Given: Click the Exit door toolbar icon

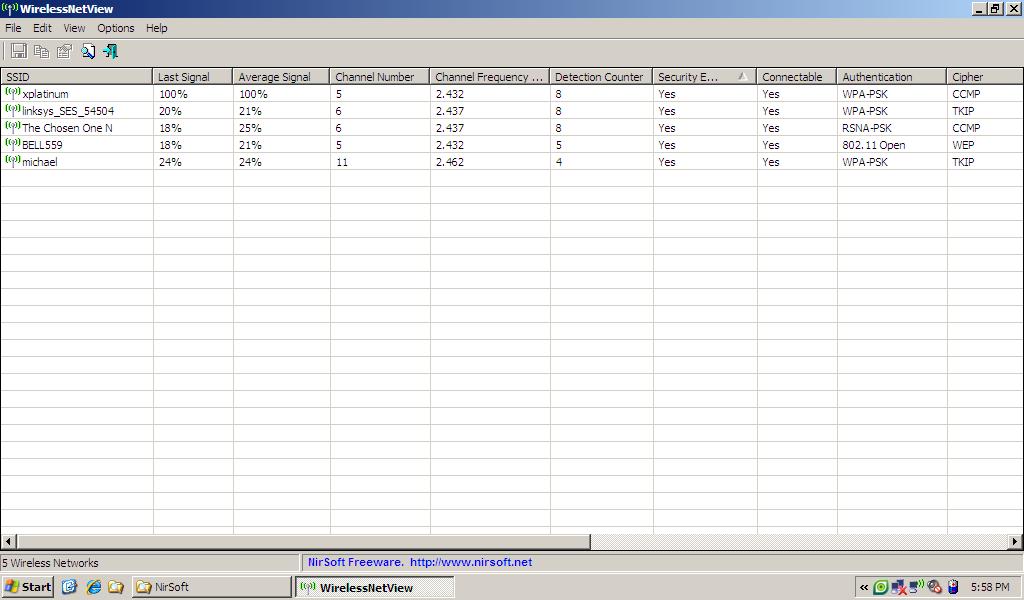Looking at the screenshot, I should coord(110,52).
